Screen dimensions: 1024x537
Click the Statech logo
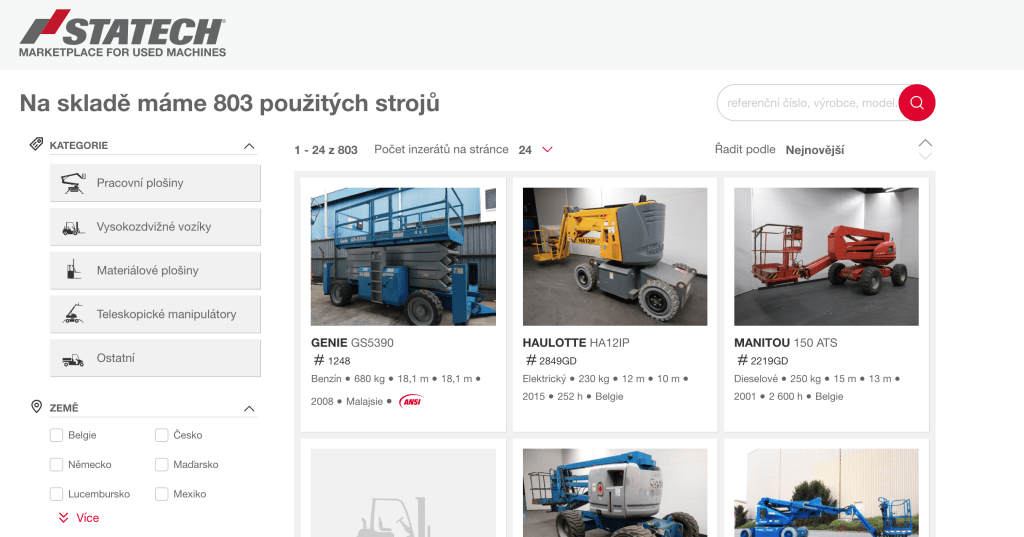coord(122,34)
